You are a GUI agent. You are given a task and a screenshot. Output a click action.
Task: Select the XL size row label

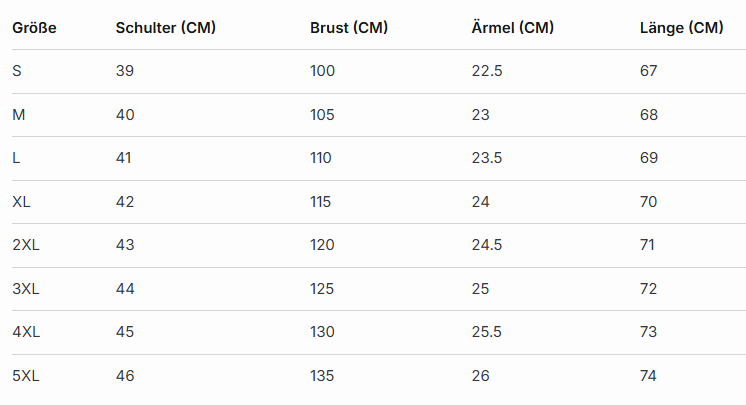coord(22,202)
